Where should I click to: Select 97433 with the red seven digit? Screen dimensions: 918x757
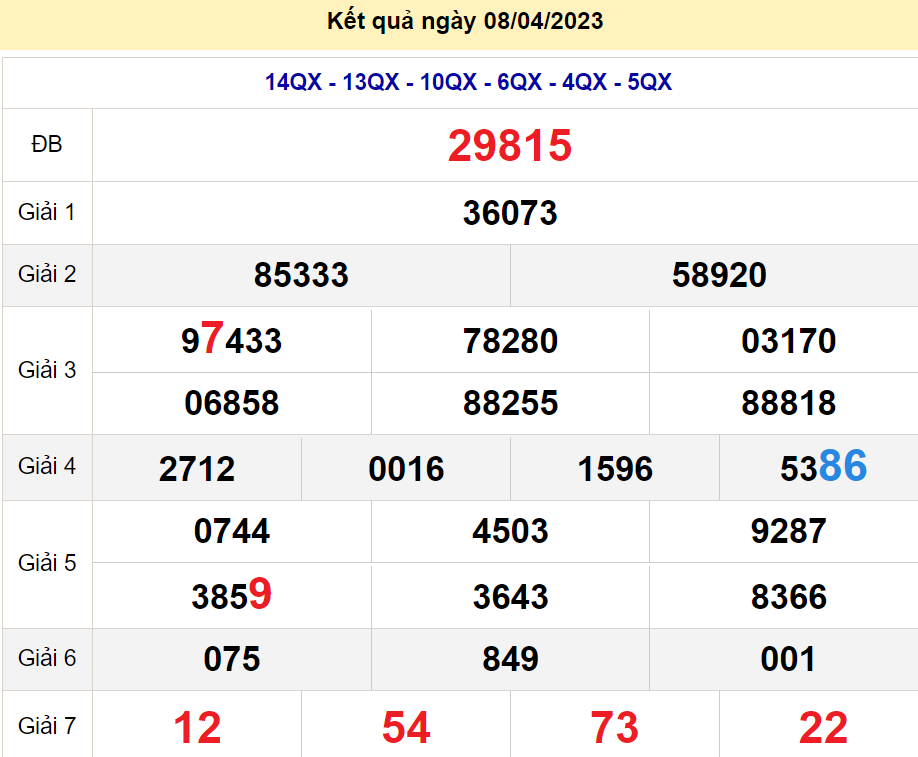pos(231,341)
